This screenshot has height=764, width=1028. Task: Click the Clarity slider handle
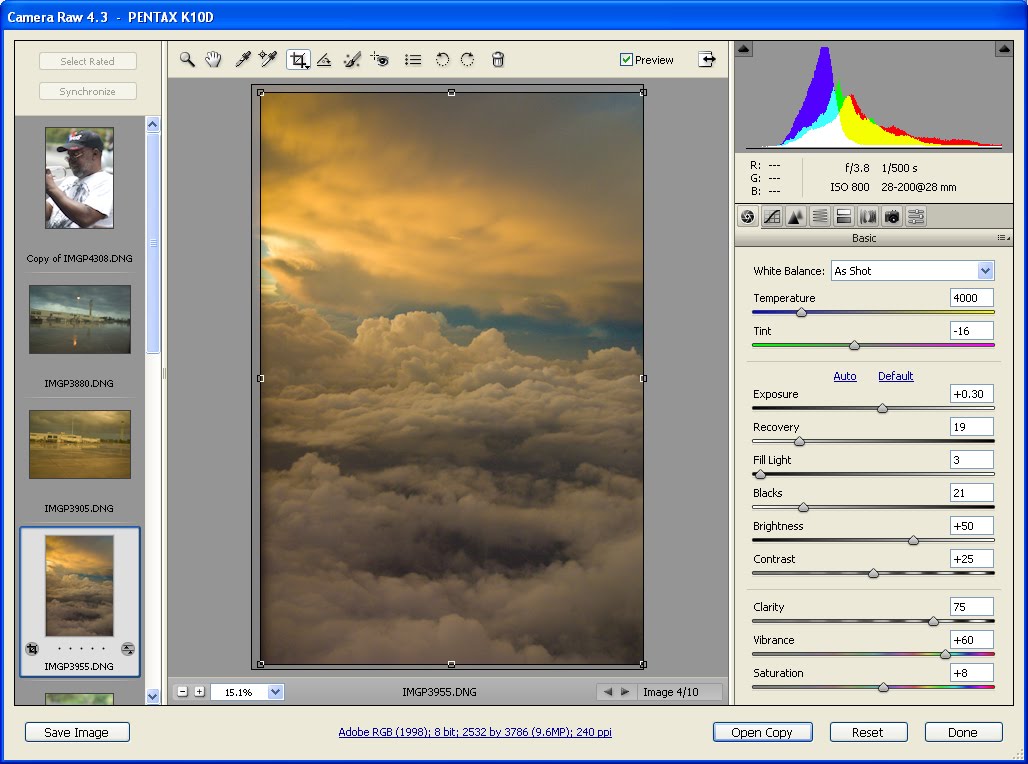pos(933,621)
